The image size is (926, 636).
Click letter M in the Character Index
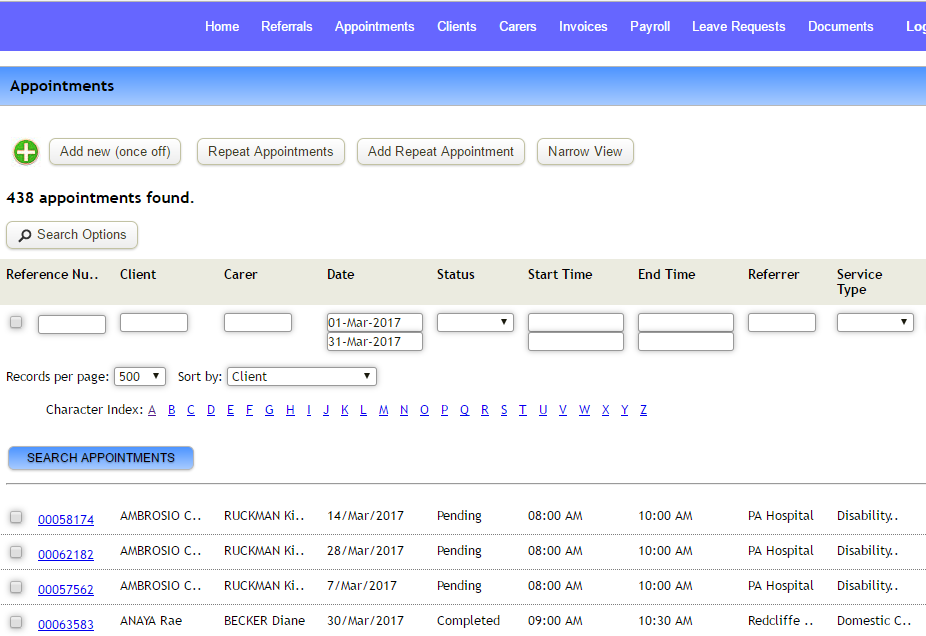(383, 409)
